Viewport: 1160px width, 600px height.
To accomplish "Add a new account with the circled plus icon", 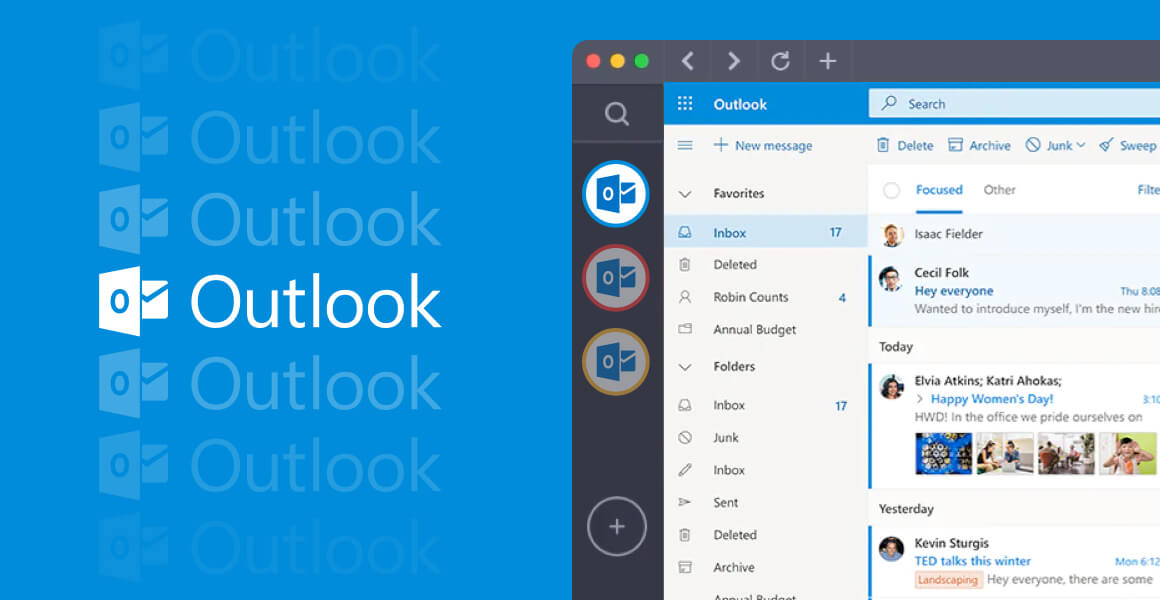I will click(x=617, y=526).
